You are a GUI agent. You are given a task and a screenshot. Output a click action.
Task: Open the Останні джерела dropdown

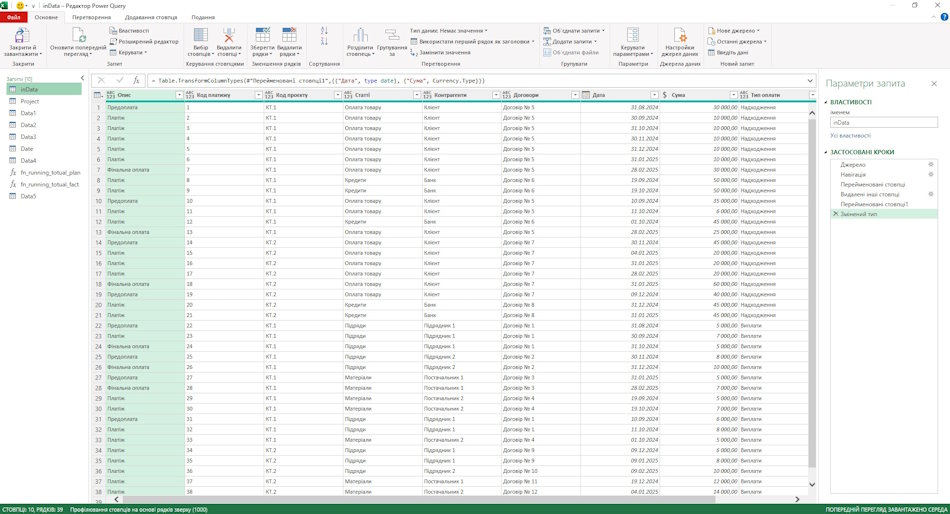[737, 41]
